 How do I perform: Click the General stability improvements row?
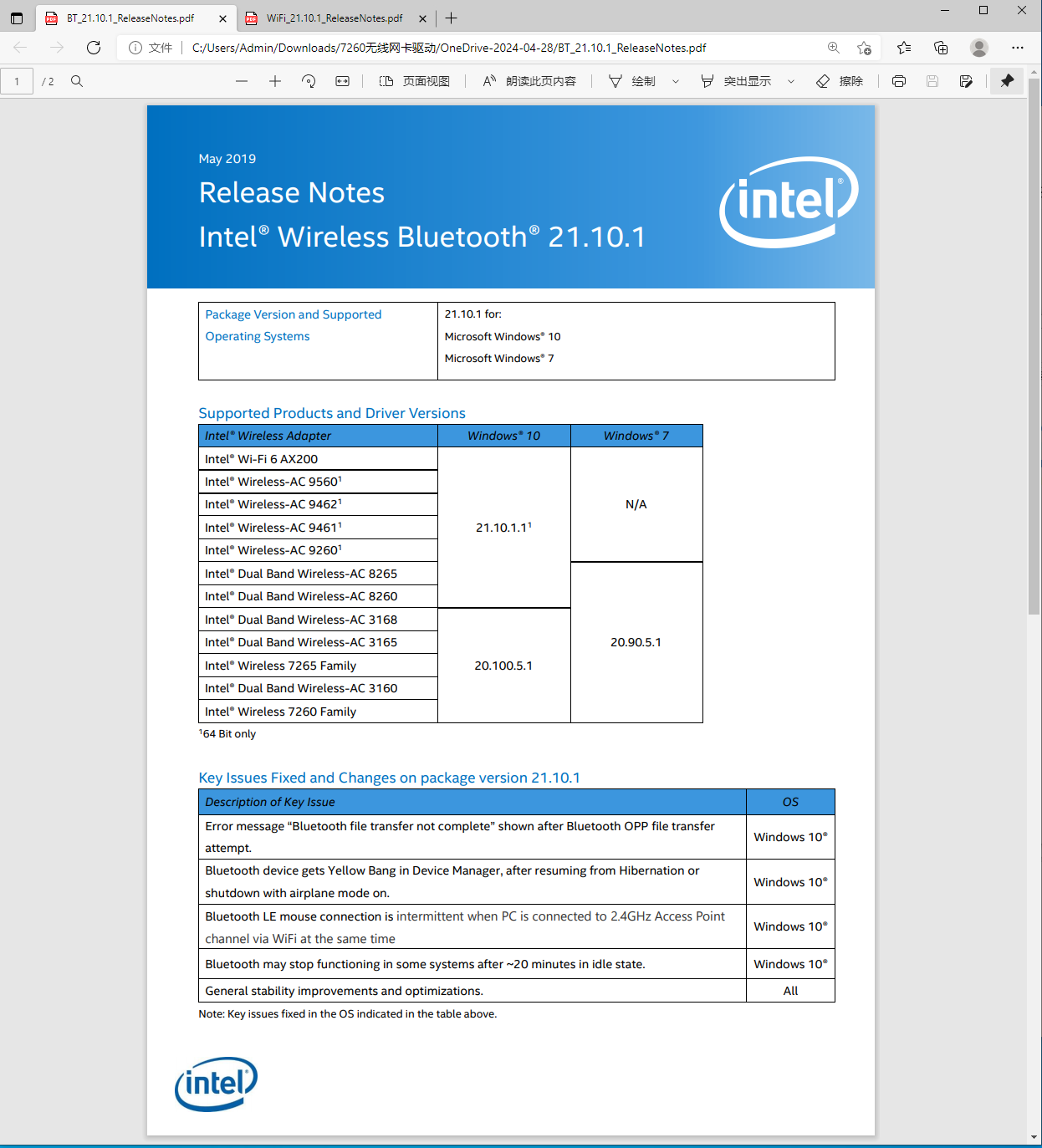pyautogui.click(x=516, y=991)
